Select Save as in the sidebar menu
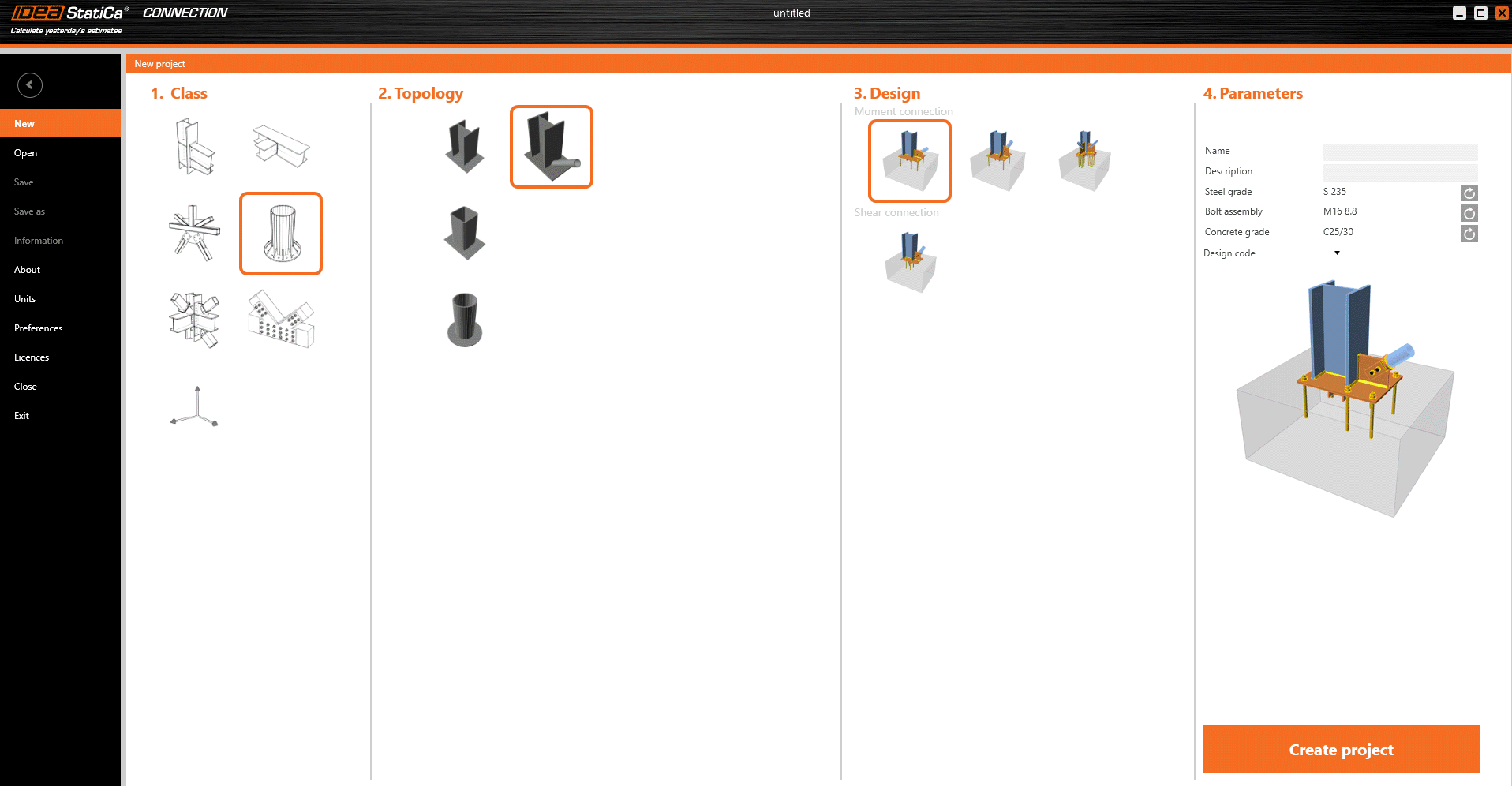 coord(60,211)
